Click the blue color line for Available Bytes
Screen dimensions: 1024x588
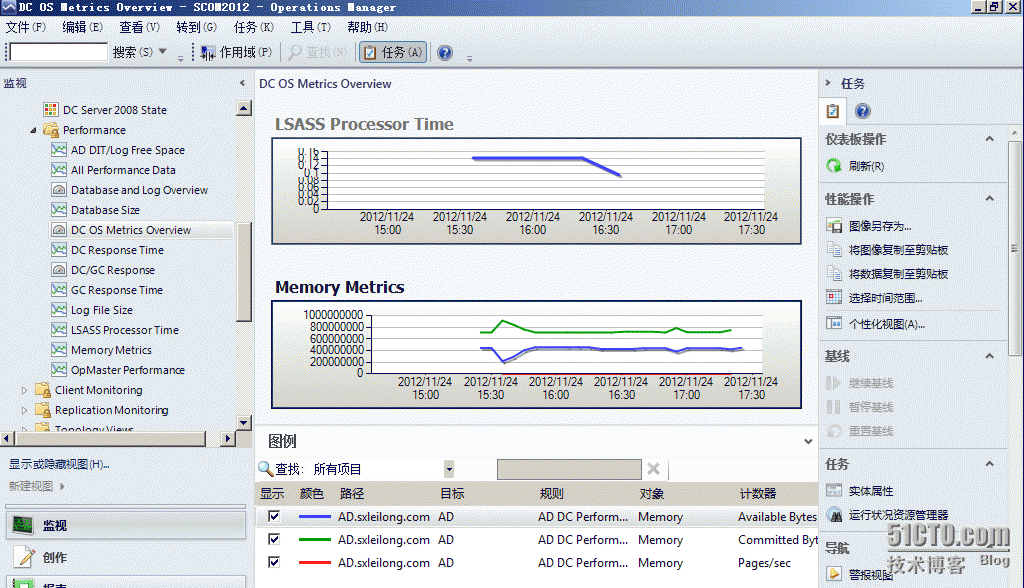[314, 517]
